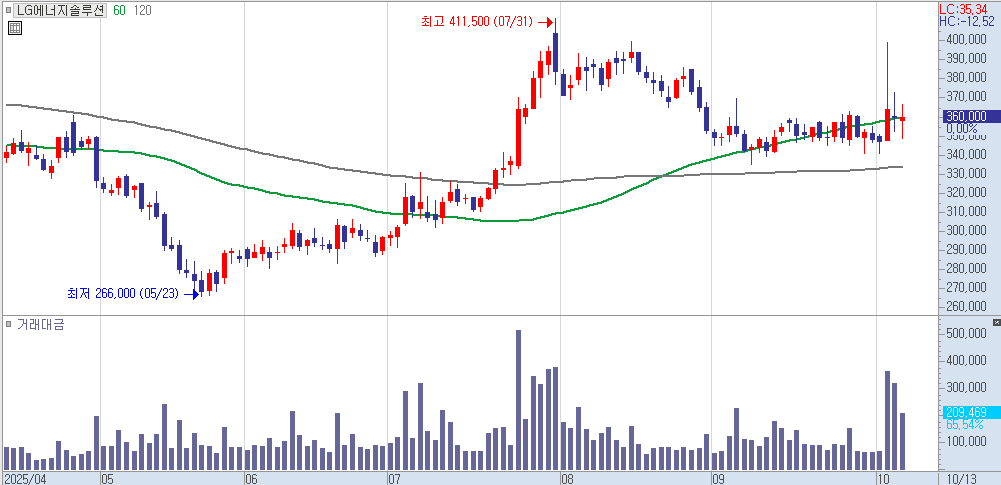
Task: Click the highlighted volume value 209,469
Action: click(966, 412)
